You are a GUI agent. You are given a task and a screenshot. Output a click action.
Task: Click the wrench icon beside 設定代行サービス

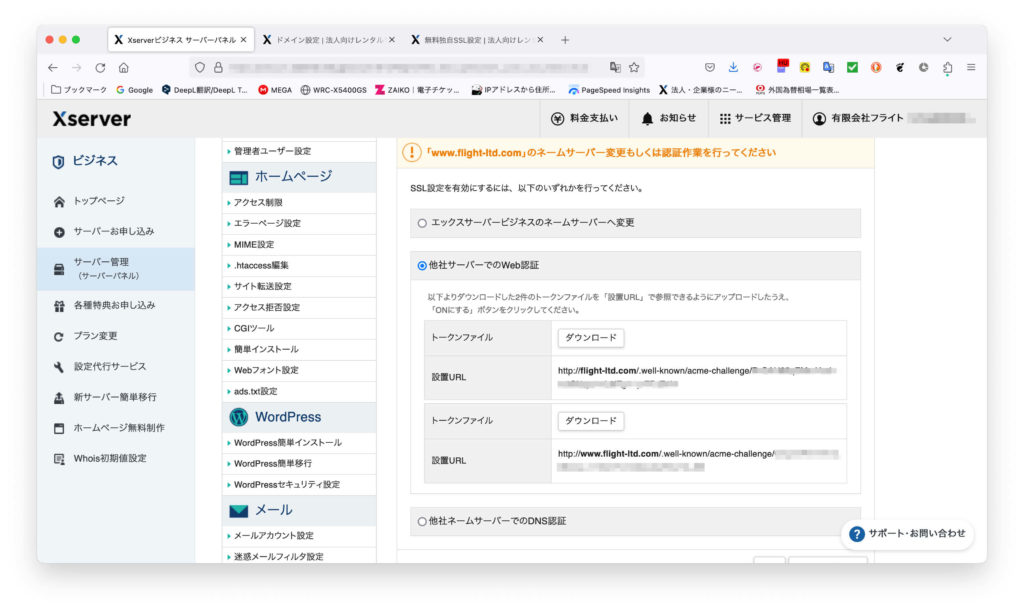coord(59,368)
